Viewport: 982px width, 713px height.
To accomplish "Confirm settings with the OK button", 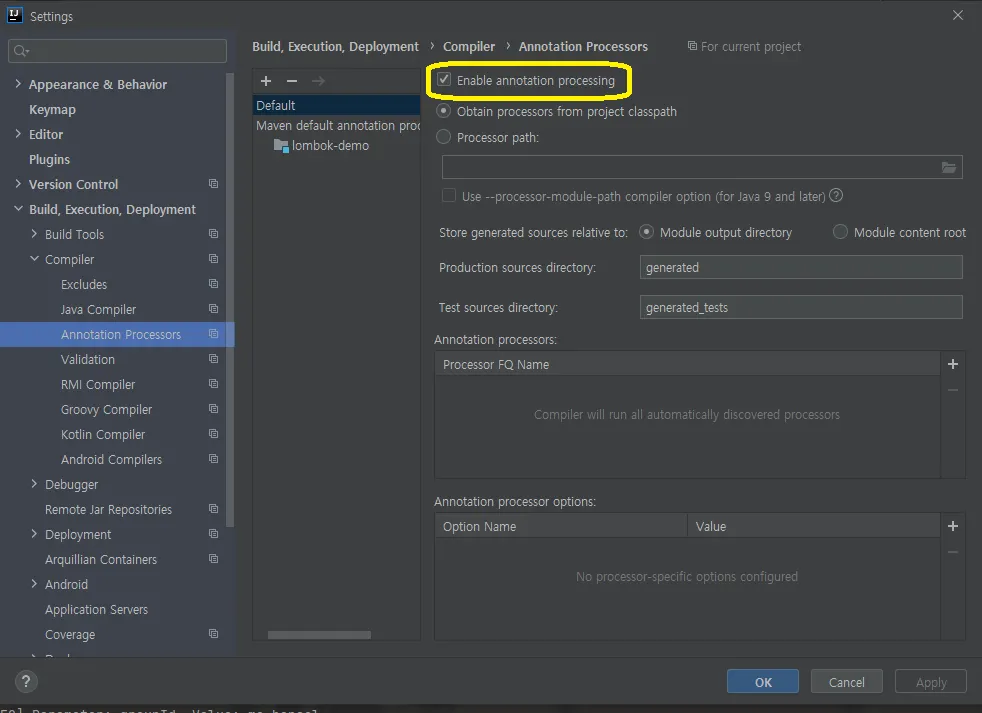I will [763, 682].
